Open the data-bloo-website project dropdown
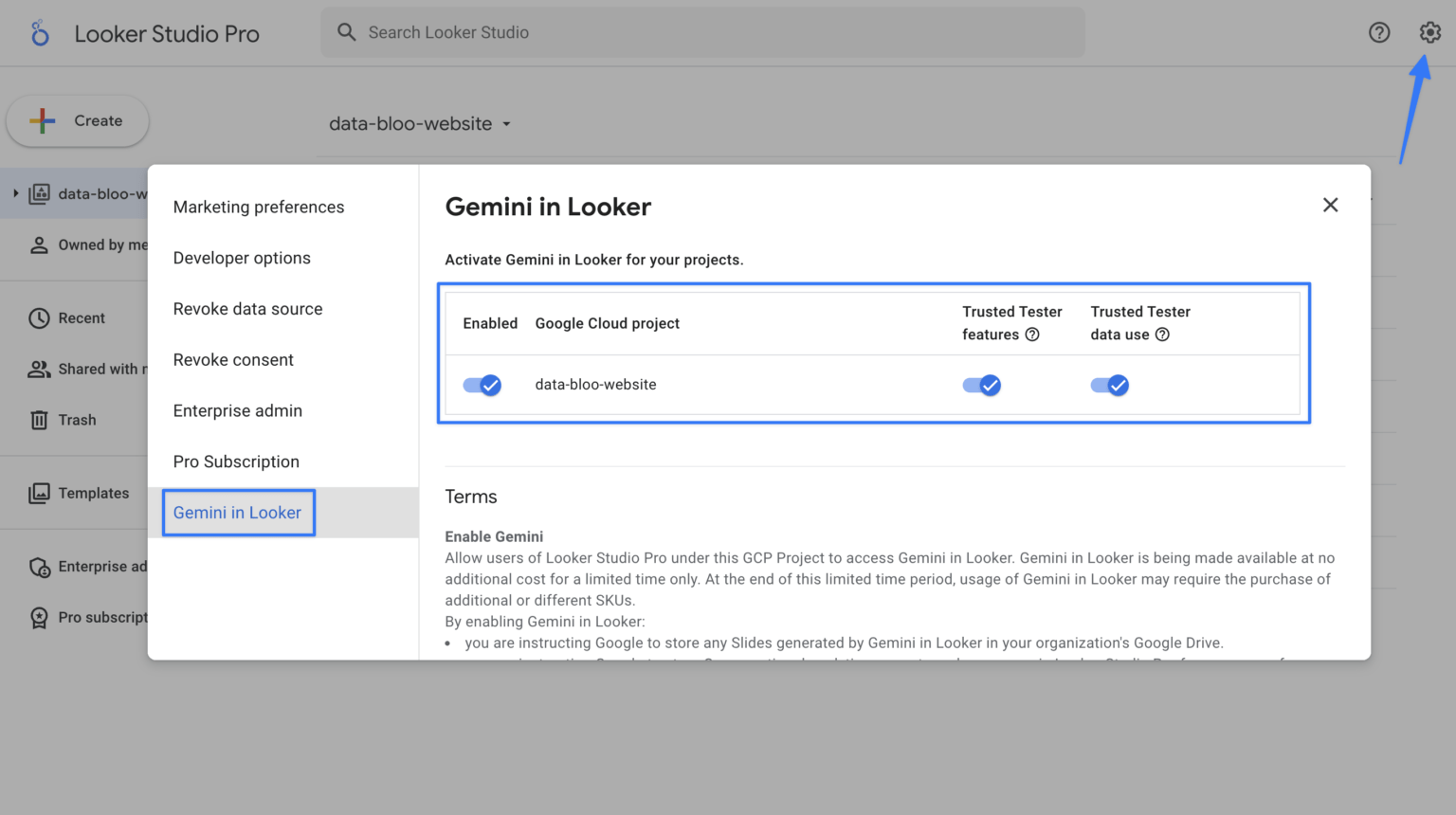The height and width of the screenshot is (815, 1456). click(420, 123)
